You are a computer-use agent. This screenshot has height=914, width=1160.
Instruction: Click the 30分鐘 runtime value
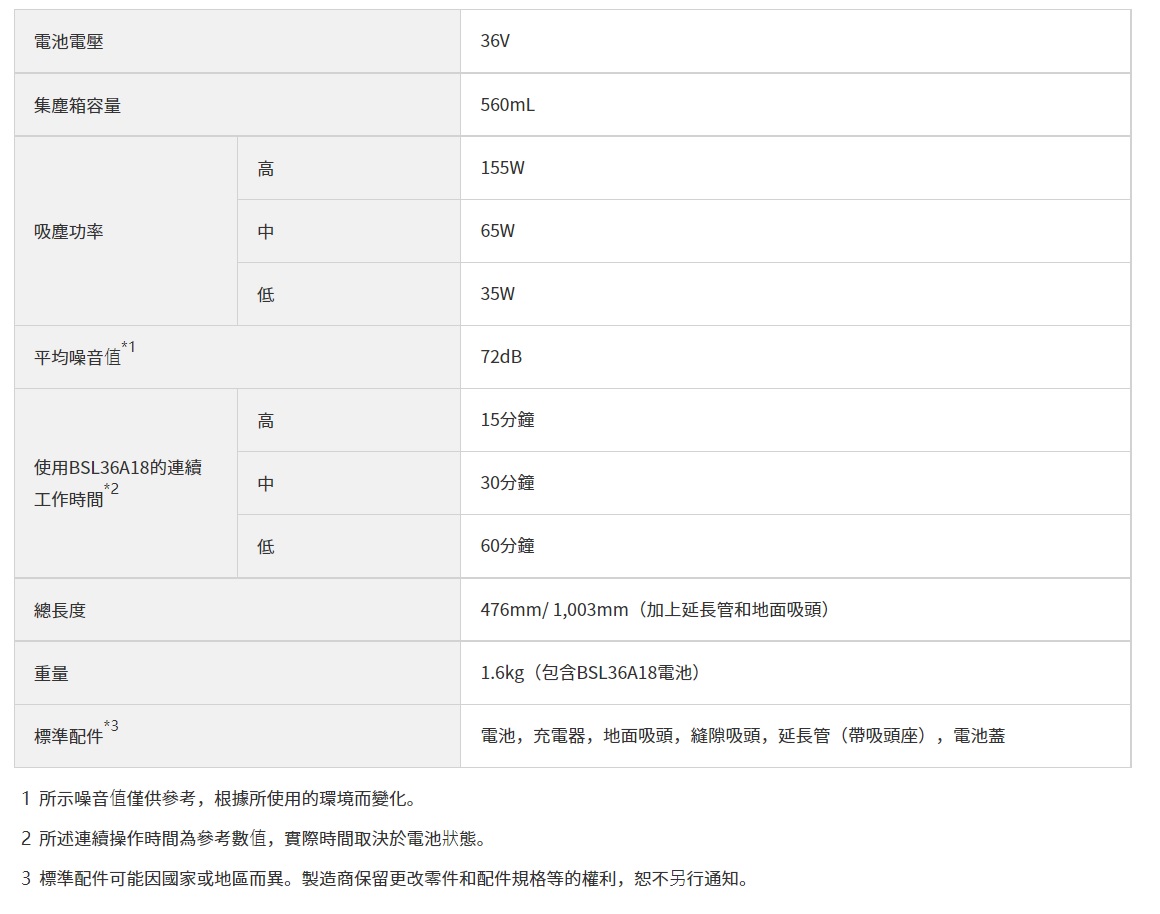pyautogui.click(x=507, y=483)
